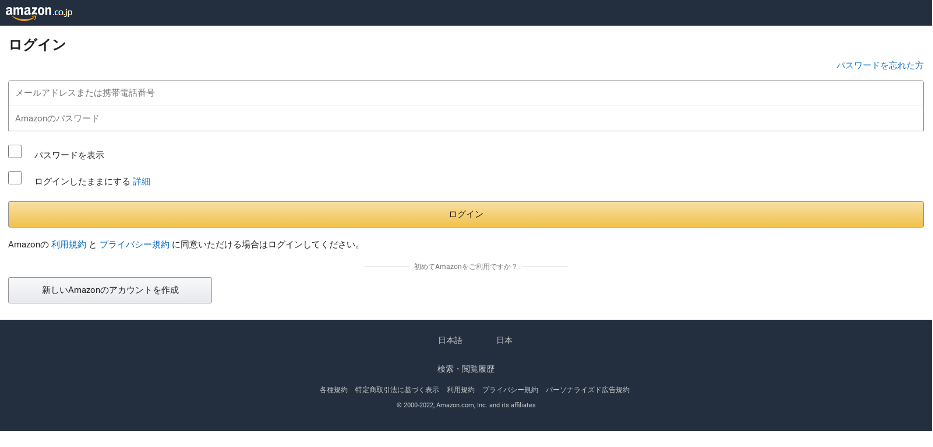
Task: Click 新しいAmazonのアカウントを作成 button
Action: pos(110,290)
